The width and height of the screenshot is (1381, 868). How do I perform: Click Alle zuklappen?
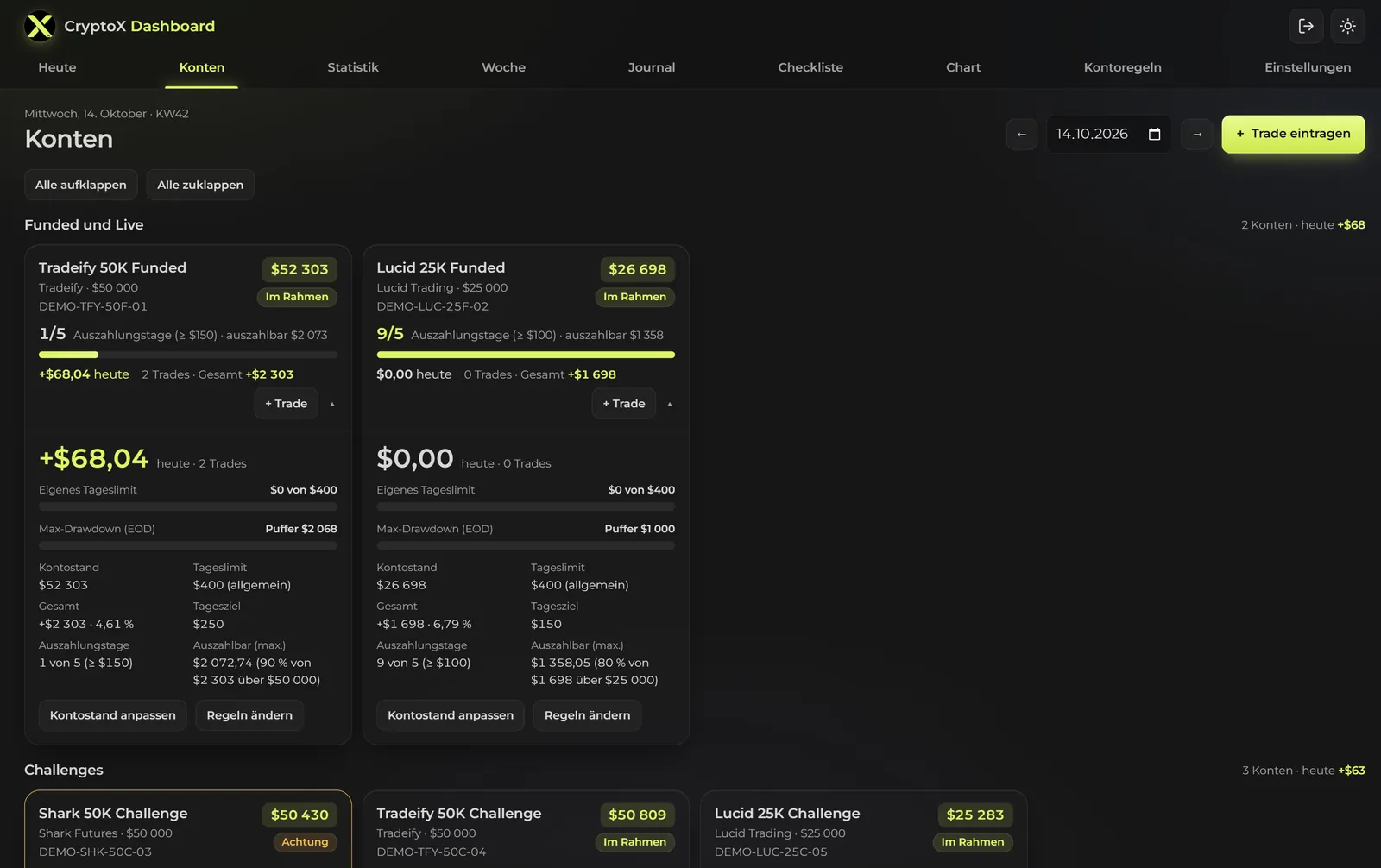tap(200, 185)
